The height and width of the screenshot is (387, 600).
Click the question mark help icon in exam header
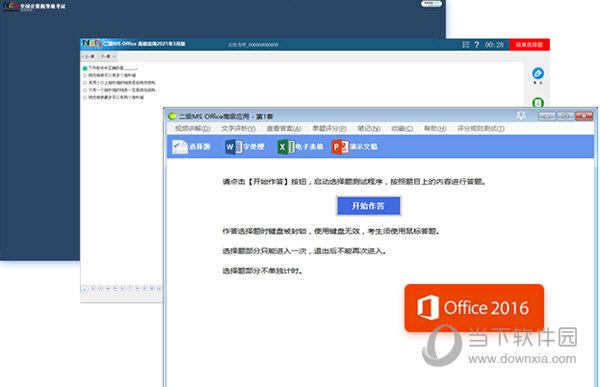(477, 44)
